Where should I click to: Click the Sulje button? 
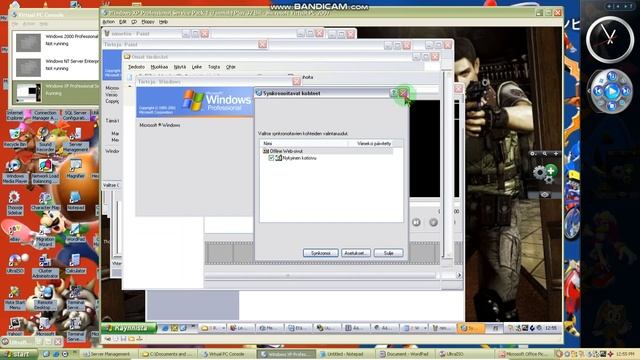(x=388, y=253)
